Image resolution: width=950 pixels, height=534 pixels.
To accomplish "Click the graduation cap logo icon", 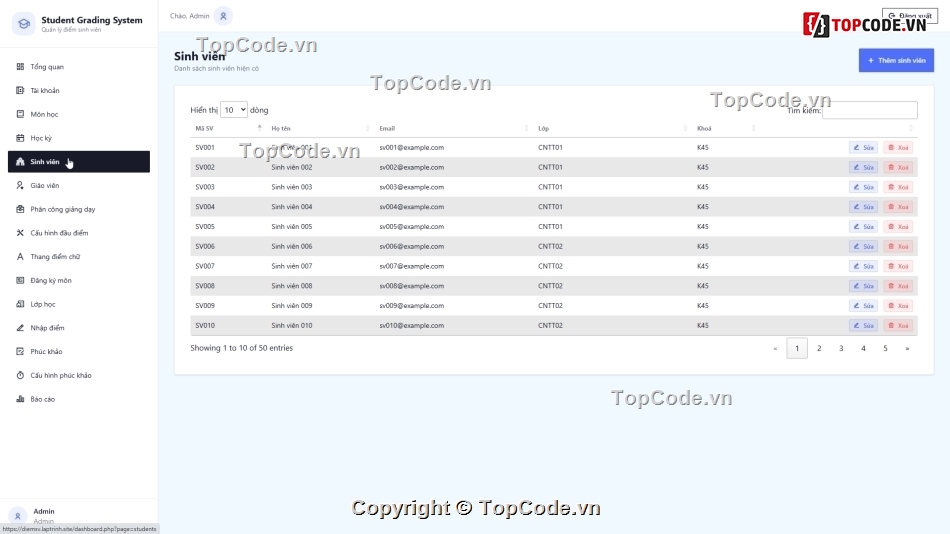I will [23, 24].
